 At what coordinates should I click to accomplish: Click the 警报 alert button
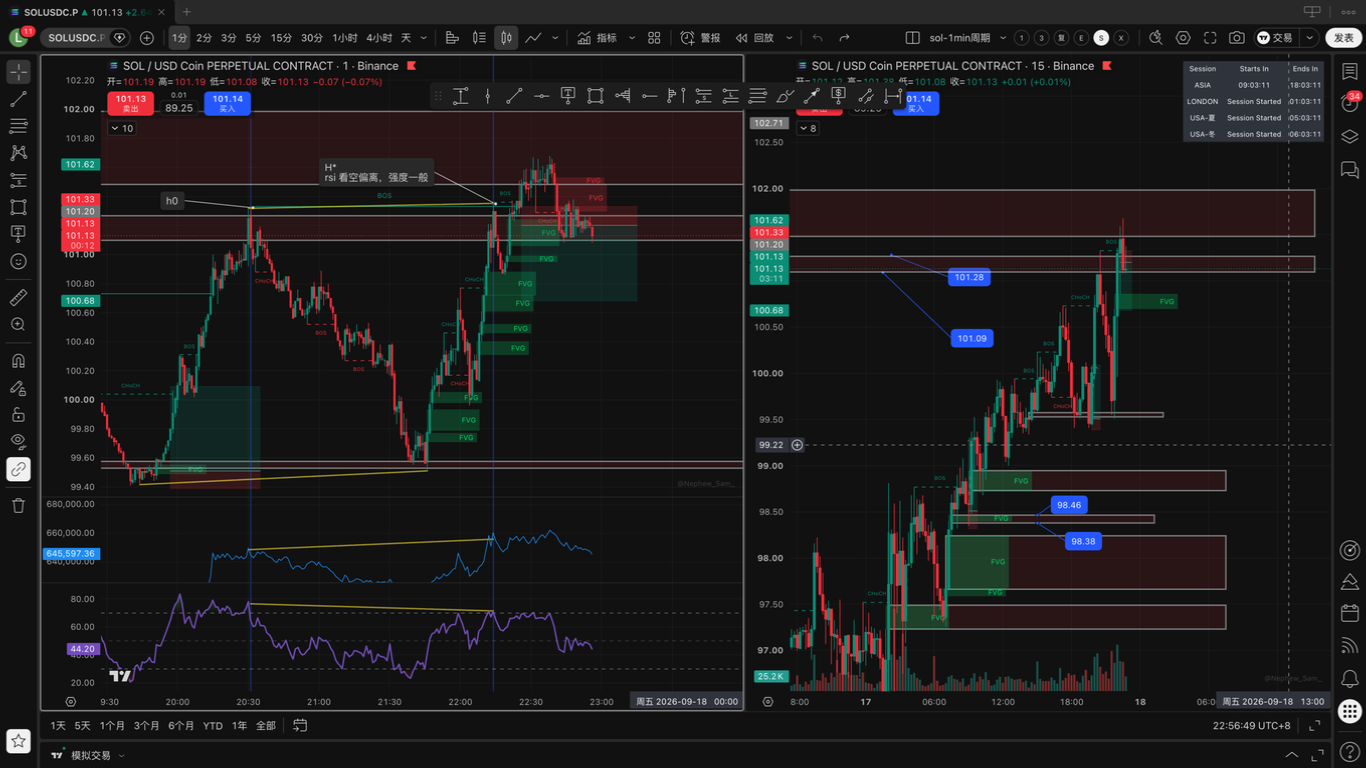(x=700, y=38)
